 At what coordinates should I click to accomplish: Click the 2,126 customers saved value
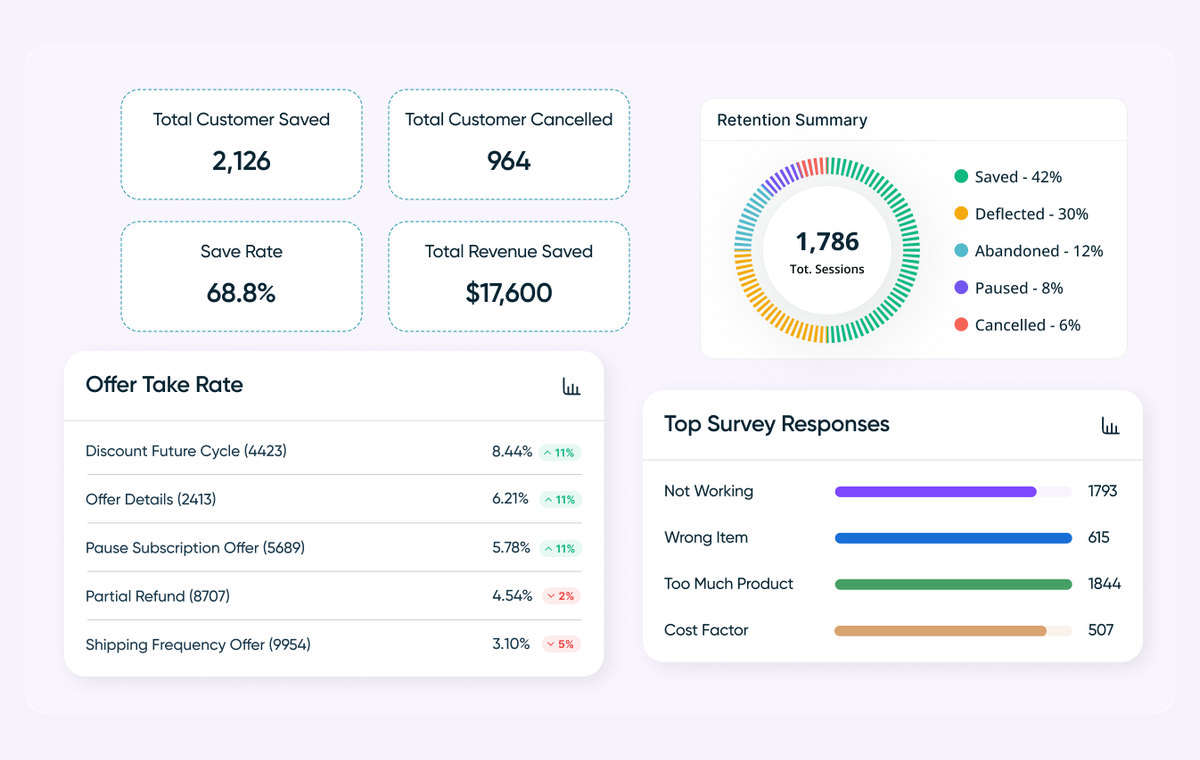[x=241, y=161]
